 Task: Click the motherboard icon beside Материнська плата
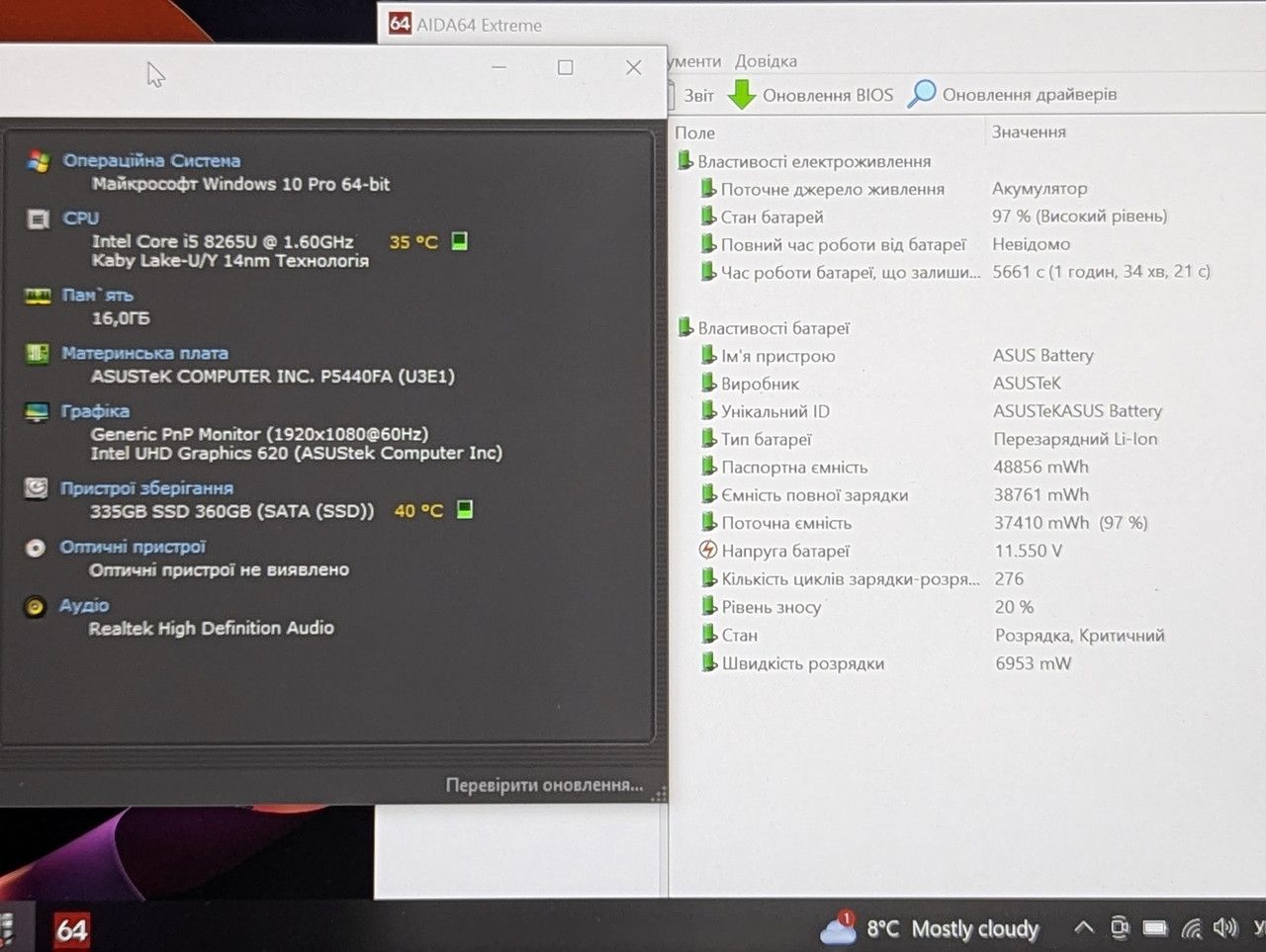point(38,354)
